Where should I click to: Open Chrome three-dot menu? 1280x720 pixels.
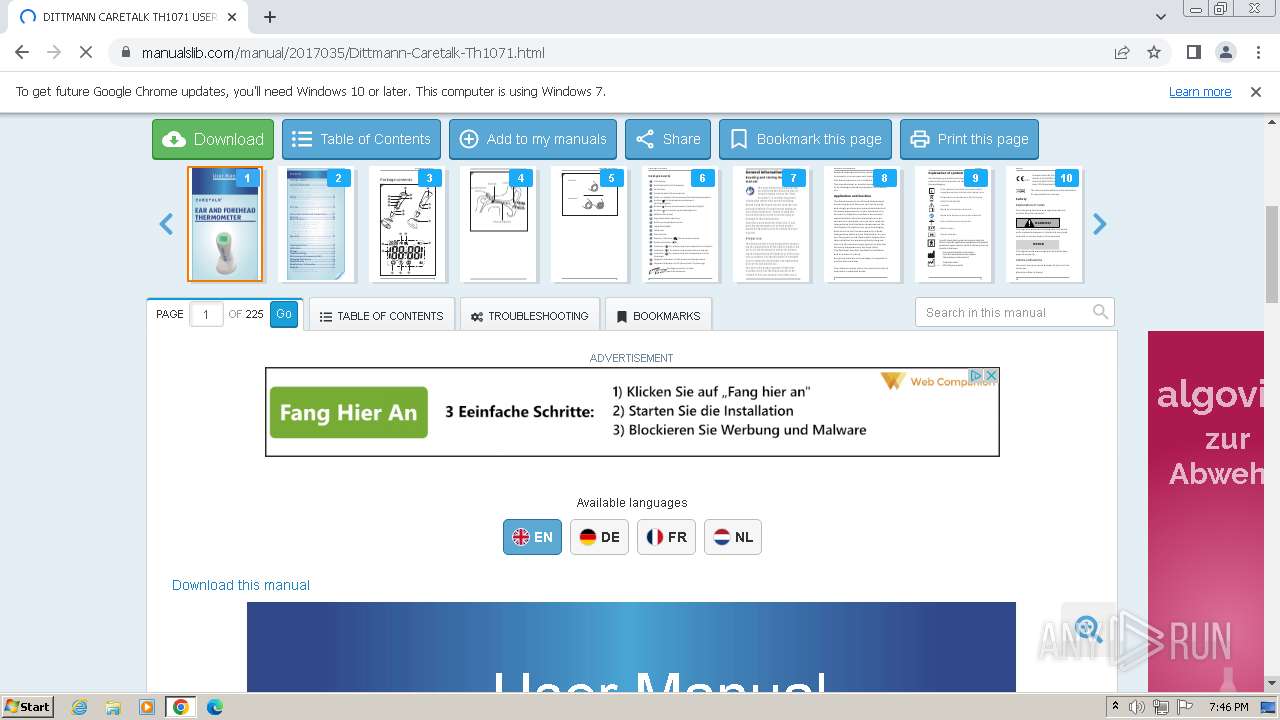click(x=1257, y=52)
